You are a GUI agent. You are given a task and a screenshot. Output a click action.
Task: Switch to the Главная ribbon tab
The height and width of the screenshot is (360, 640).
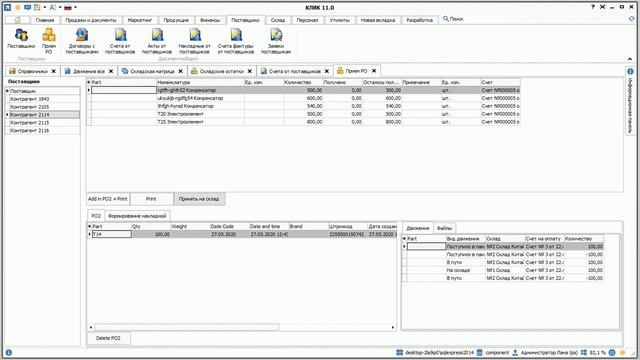click(x=45, y=20)
